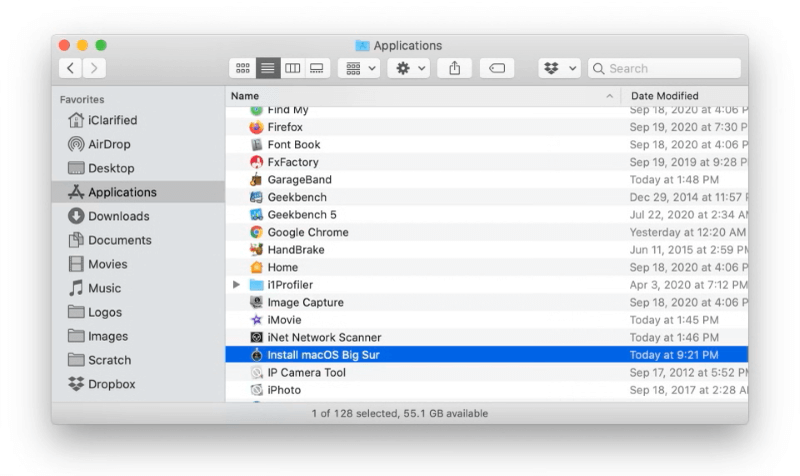Open the gear Action menu

pyautogui.click(x=409, y=68)
